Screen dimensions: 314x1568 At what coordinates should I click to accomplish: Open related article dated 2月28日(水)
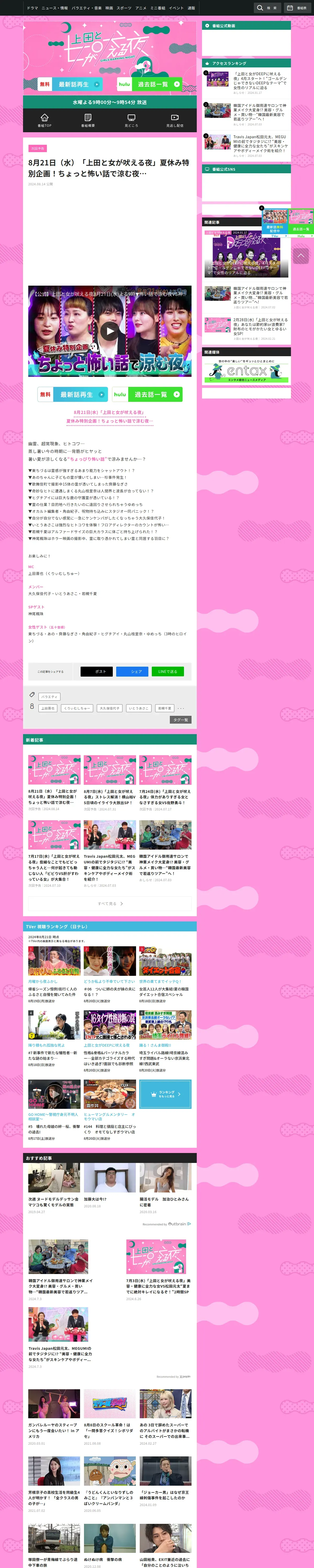click(246, 329)
